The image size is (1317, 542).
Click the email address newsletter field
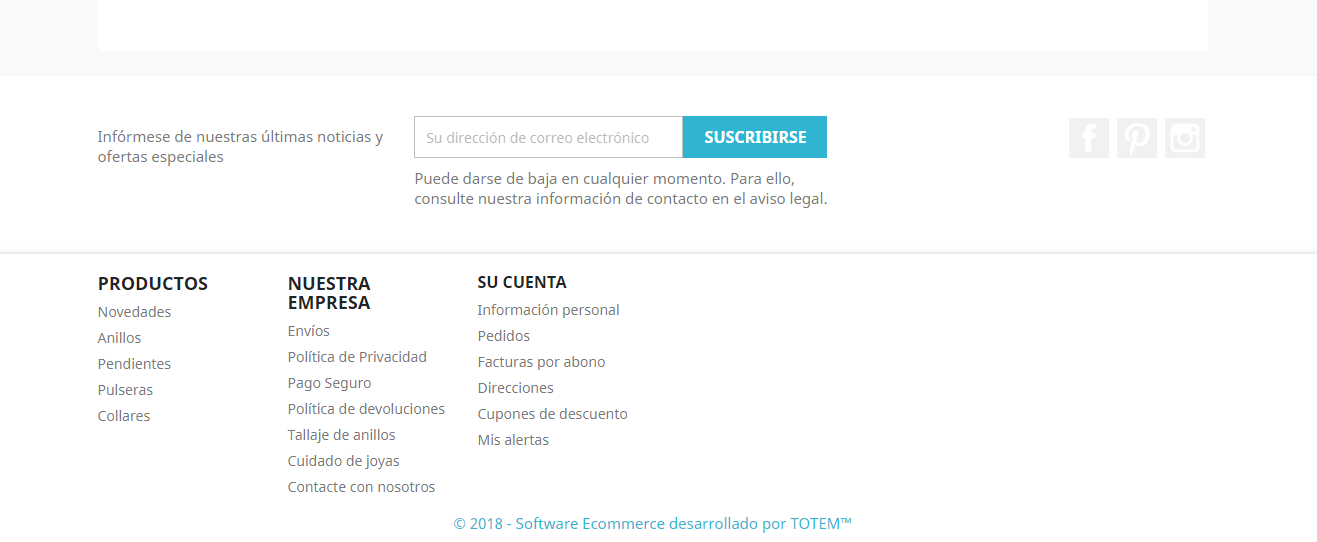click(x=549, y=137)
